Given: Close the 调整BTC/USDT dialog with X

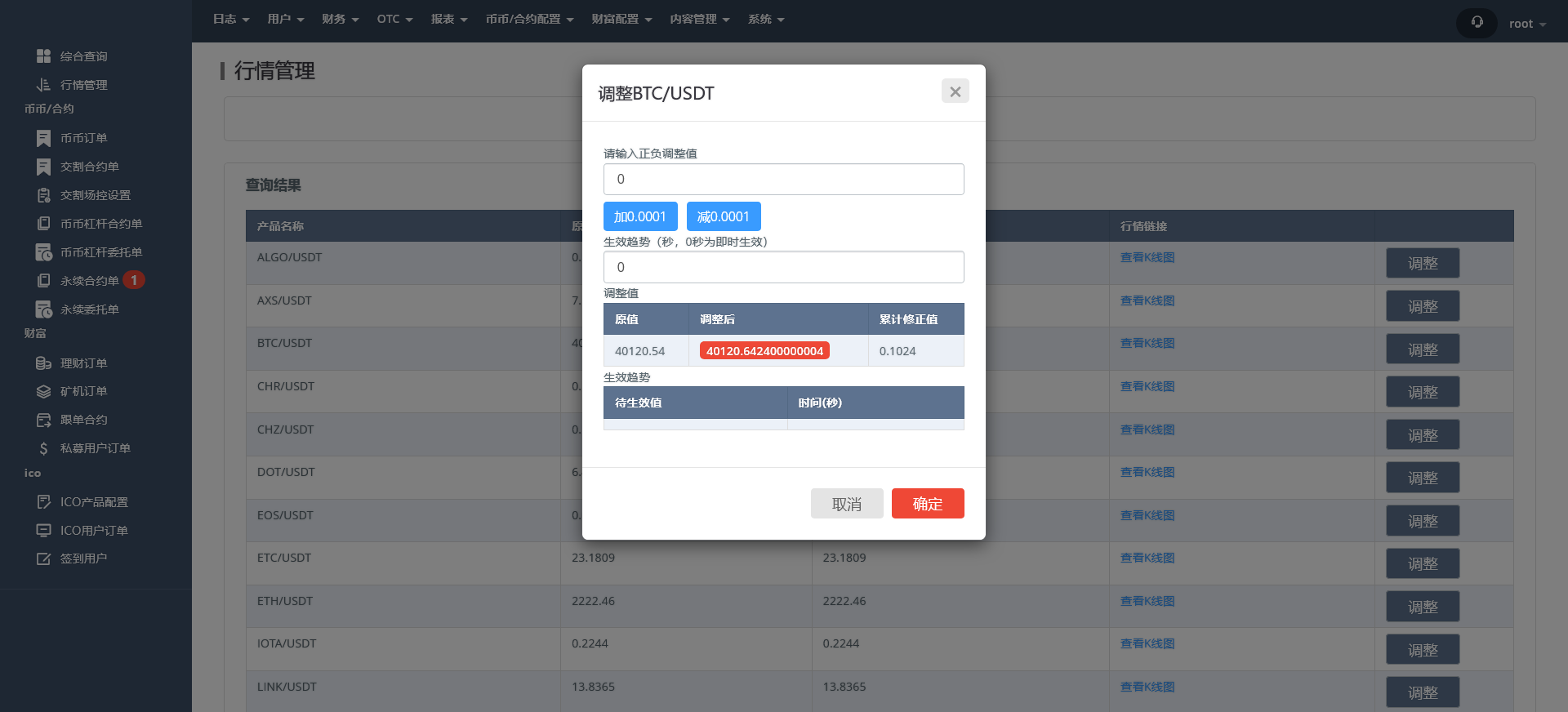Looking at the screenshot, I should pos(955,91).
